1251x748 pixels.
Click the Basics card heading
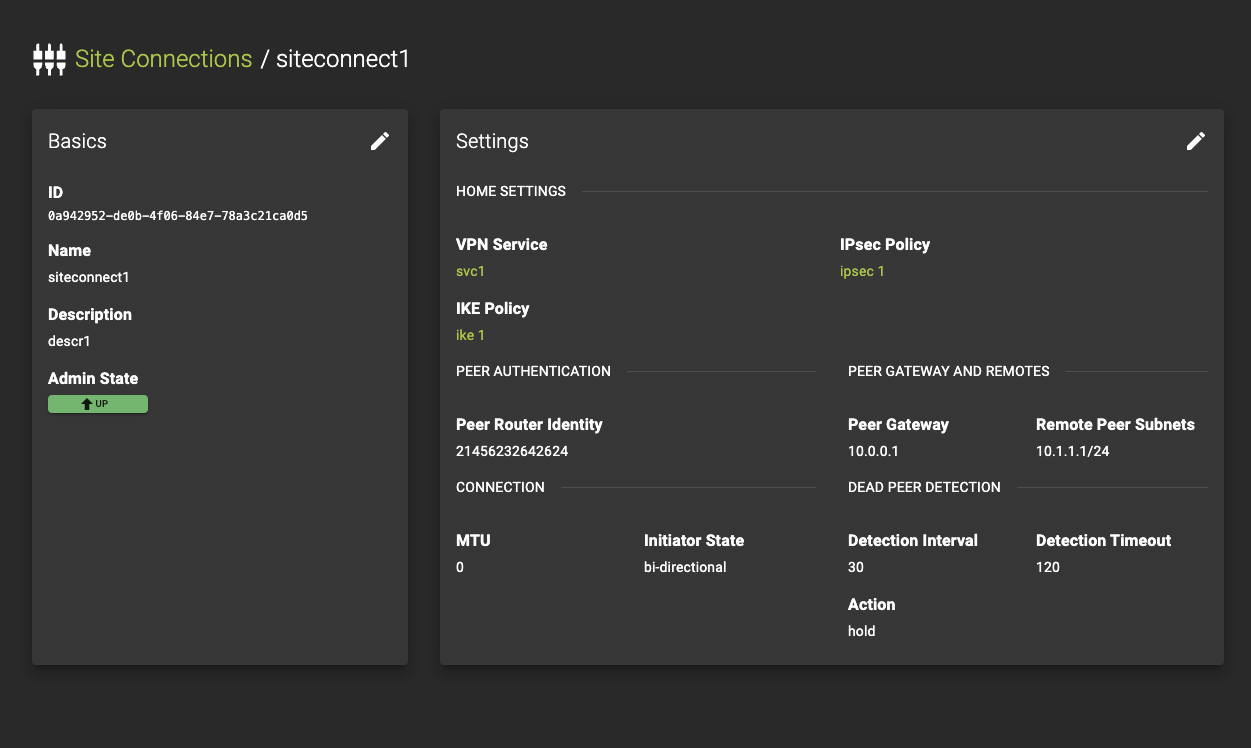click(77, 141)
